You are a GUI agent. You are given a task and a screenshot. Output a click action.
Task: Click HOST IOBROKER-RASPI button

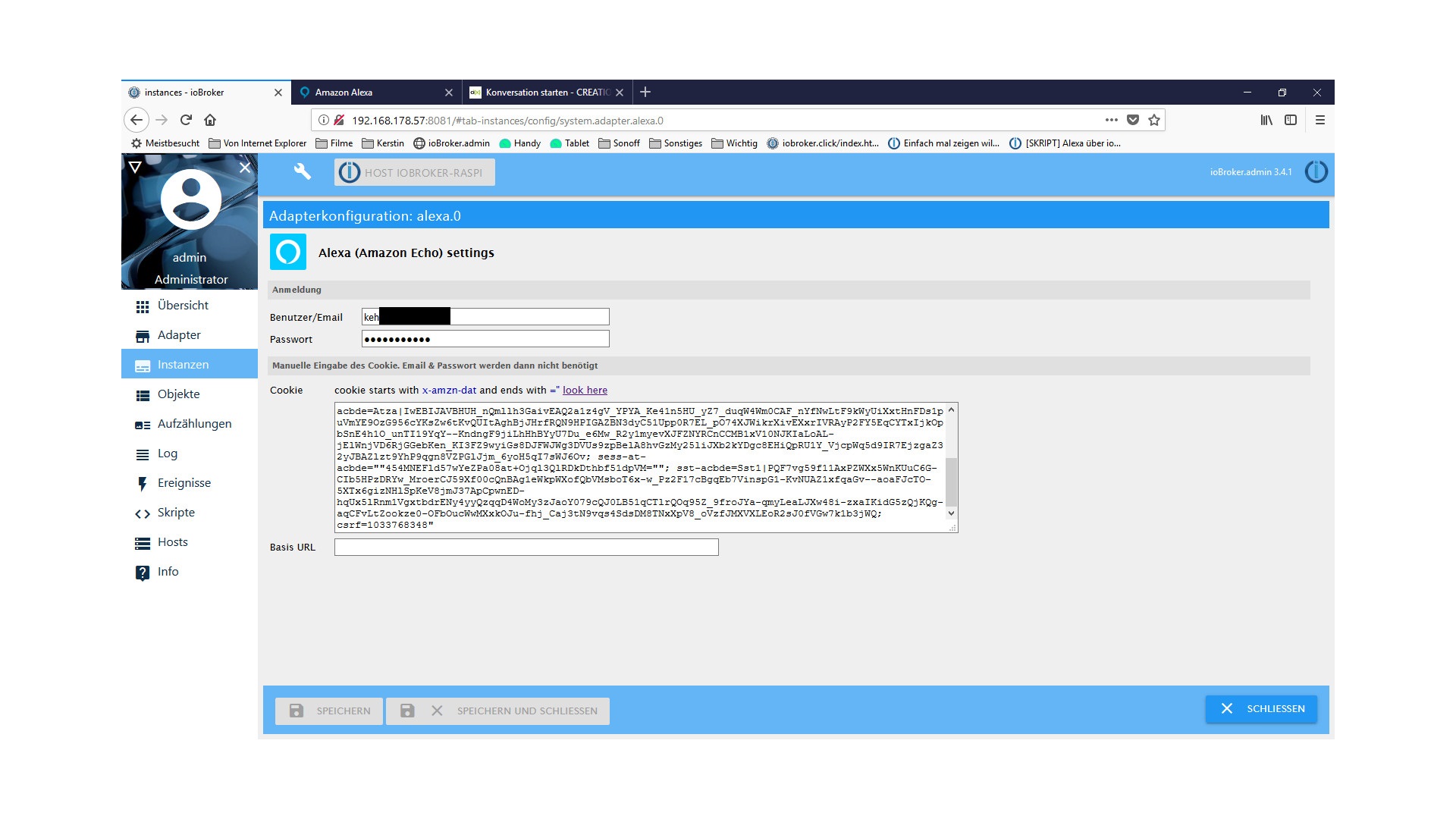[415, 172]
